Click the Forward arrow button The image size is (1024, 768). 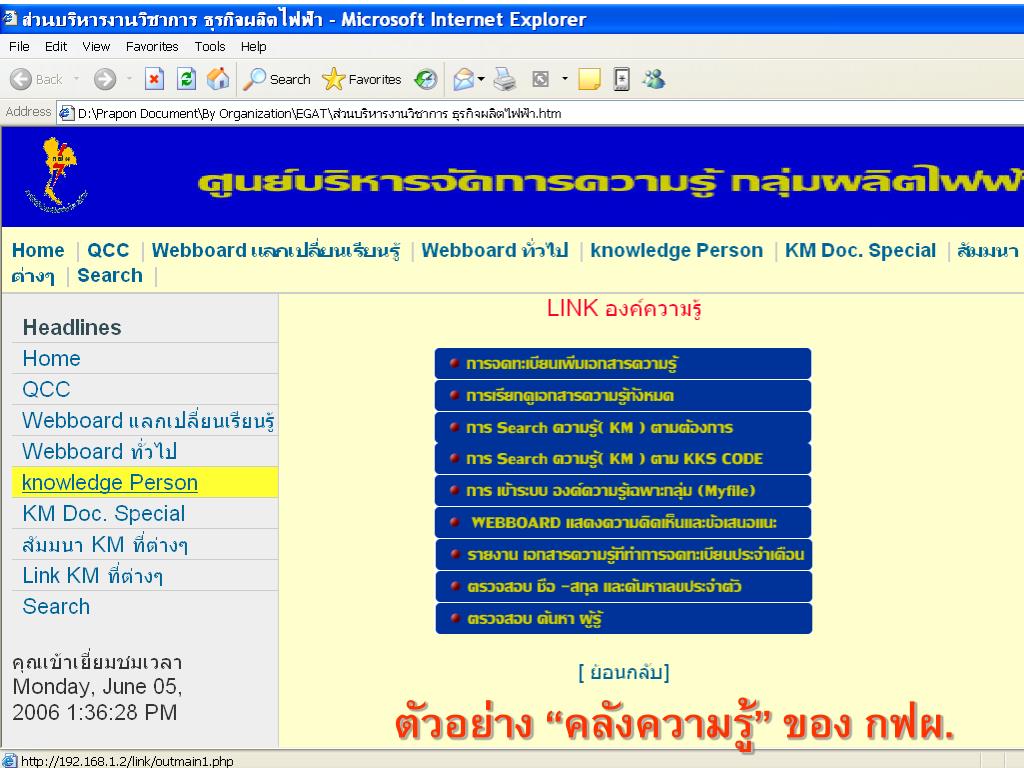click(104, 80)
